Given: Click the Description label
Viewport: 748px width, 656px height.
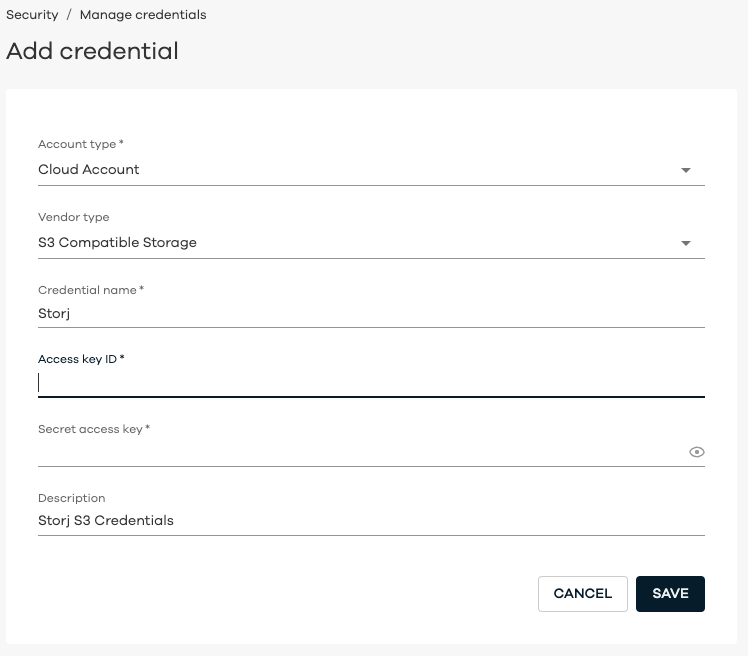Looking at the screenshot, I should (72, 498).
